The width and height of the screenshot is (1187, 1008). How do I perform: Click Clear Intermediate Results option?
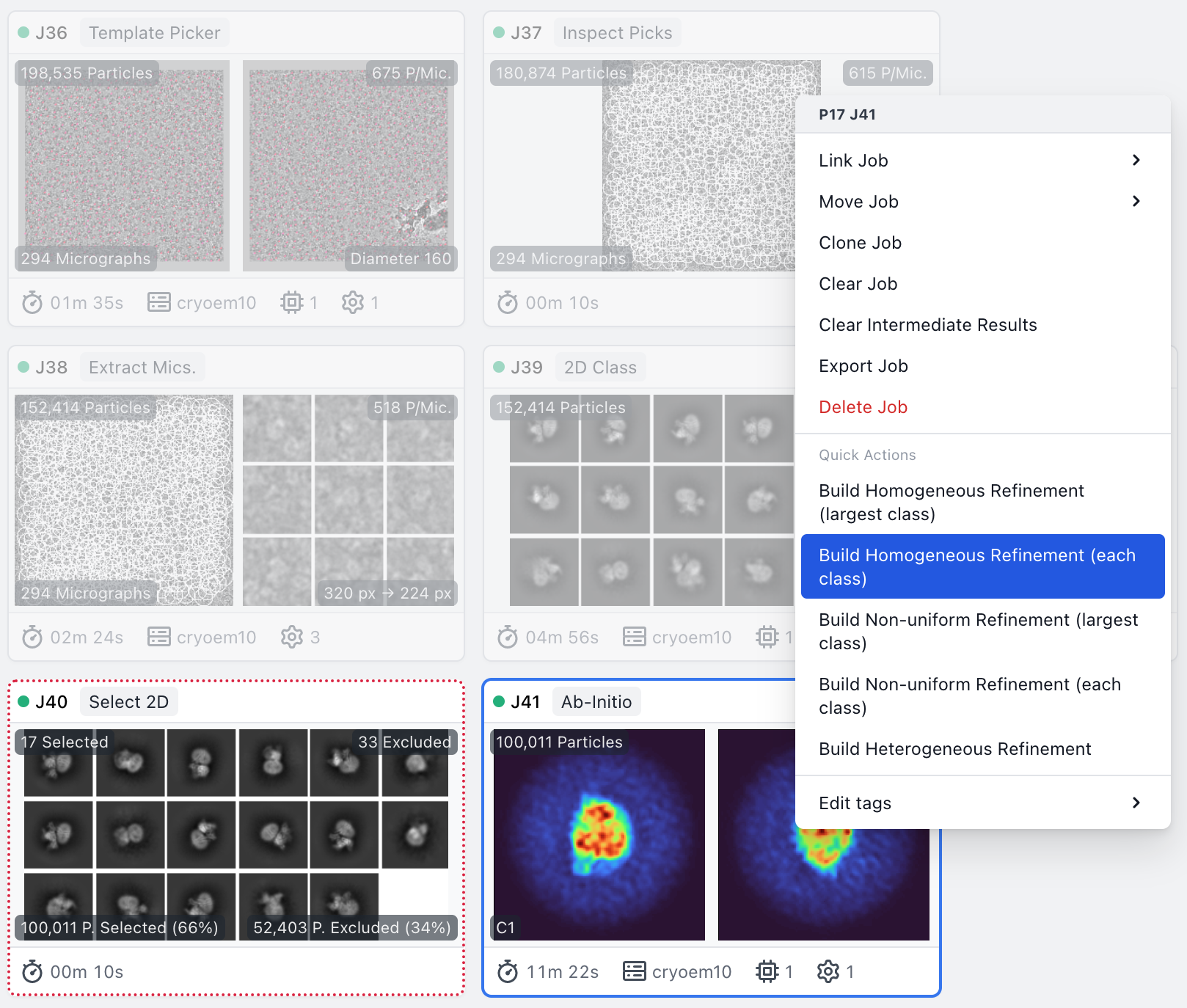click(927, 325)
